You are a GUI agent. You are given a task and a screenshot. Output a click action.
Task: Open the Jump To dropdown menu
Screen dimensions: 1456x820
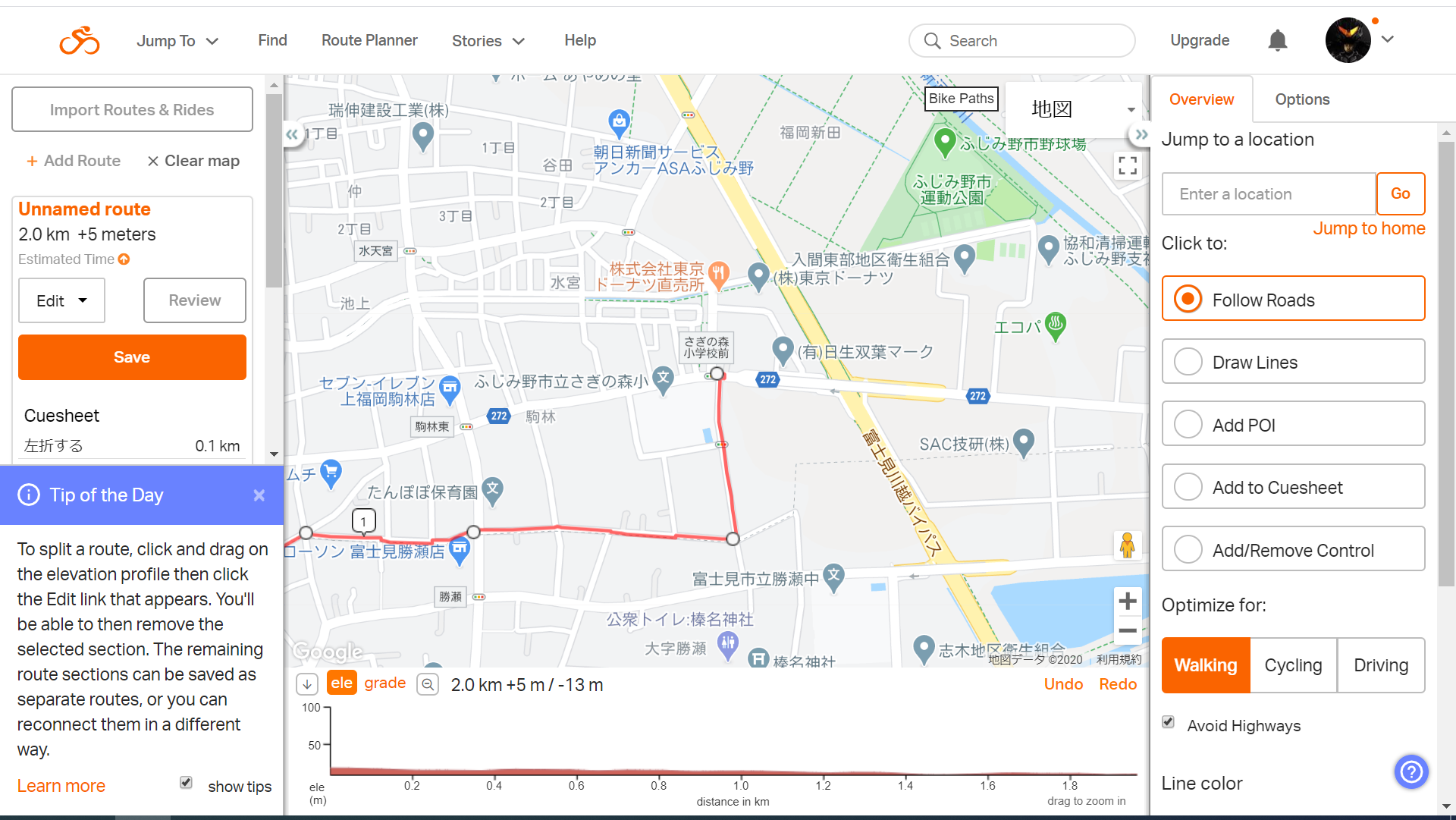point(177,41)
